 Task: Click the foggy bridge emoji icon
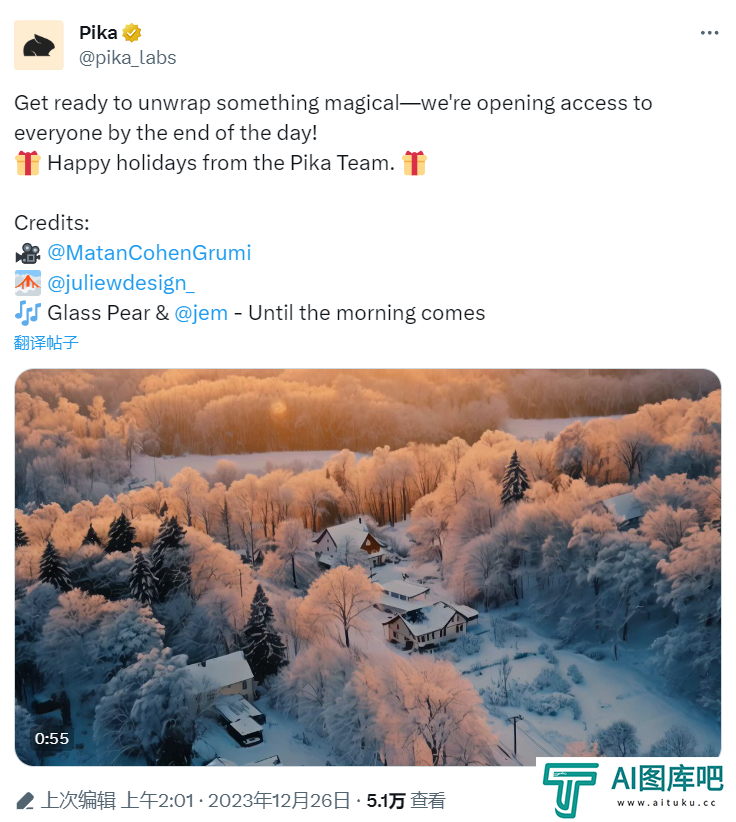click(28, 283)
